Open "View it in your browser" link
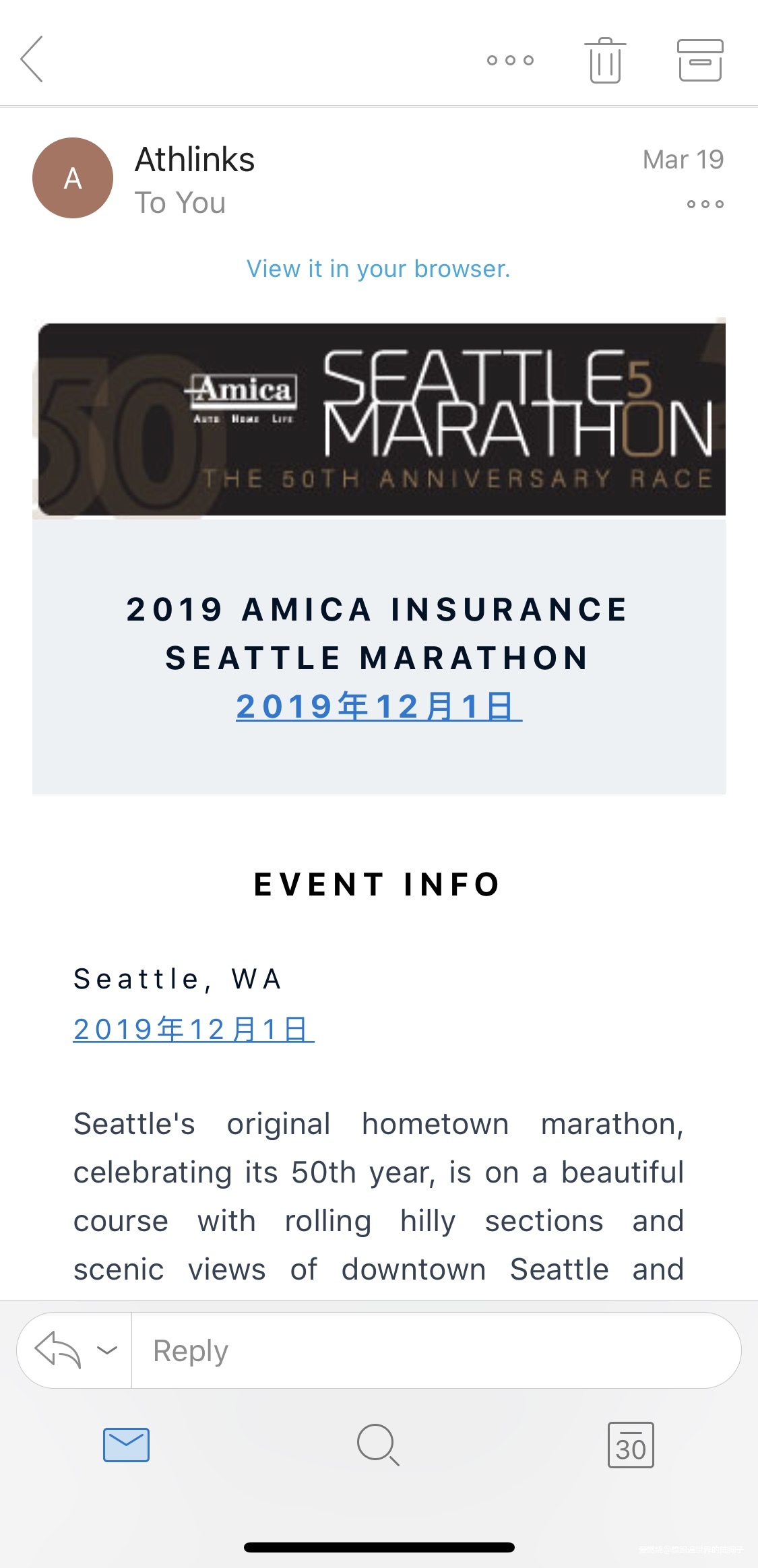The width and height of the screenshot is (758, 1568). (x=379, y=269)
